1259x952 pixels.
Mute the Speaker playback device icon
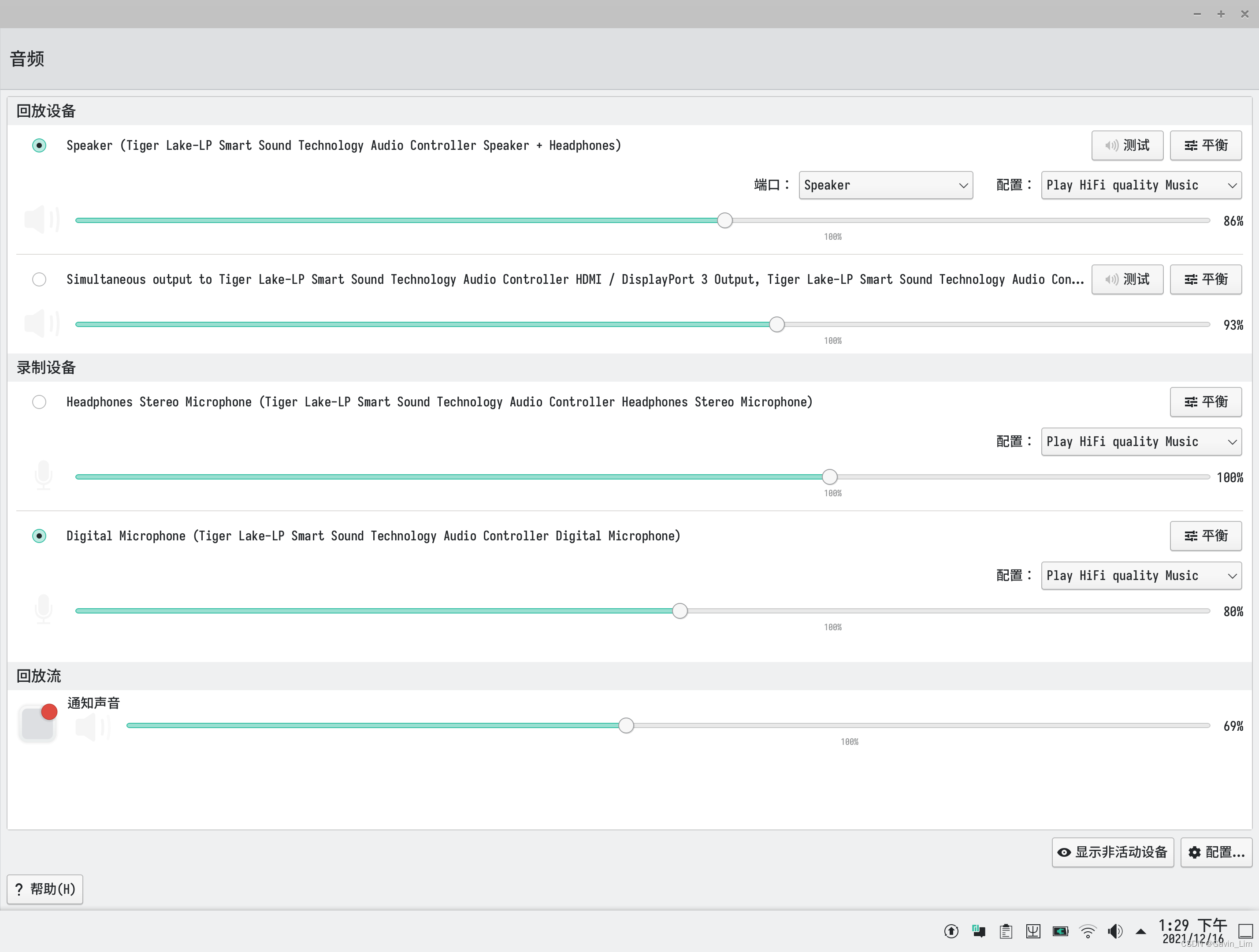click(41, 220)
